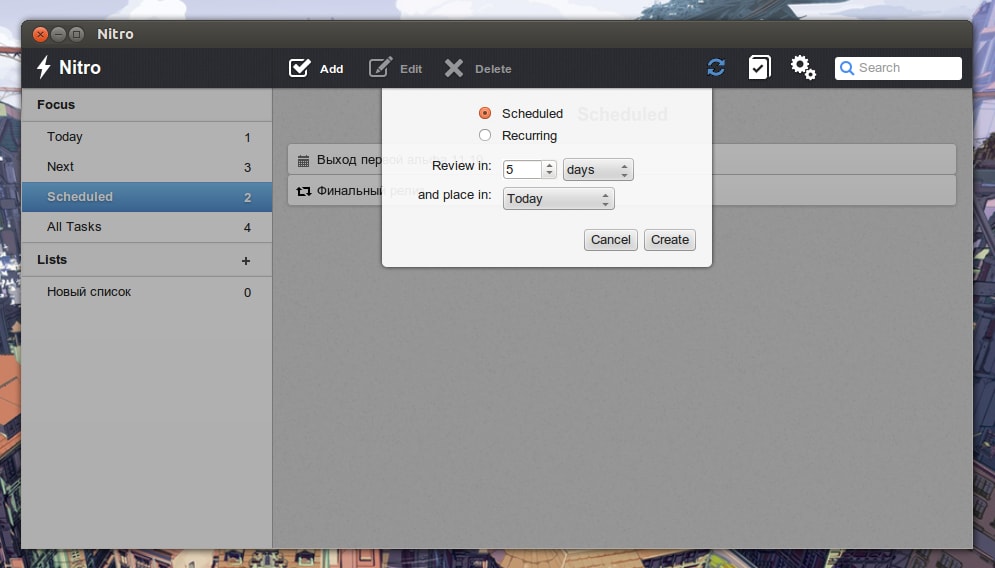
Task: Click the count 2 beside Scheduled in the sidebar
Action: [x=247, y=197]
